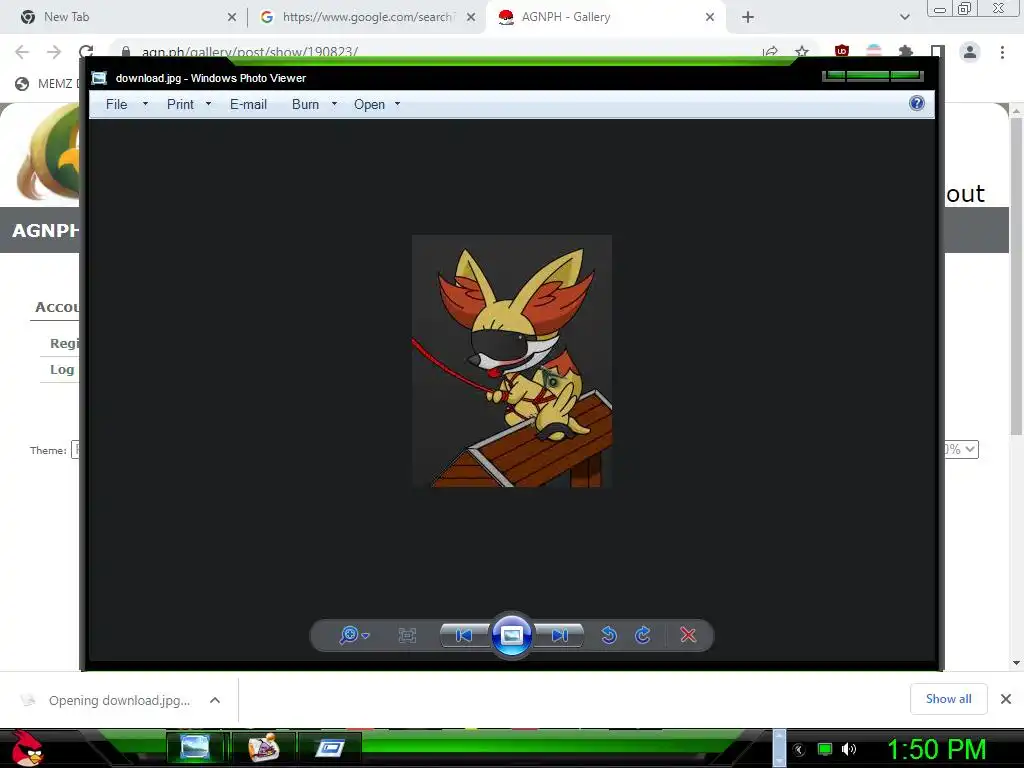The width and height of the screenshot is (1024, 768).
Task: Click the green network tray icon
Action: click(825, 749)
